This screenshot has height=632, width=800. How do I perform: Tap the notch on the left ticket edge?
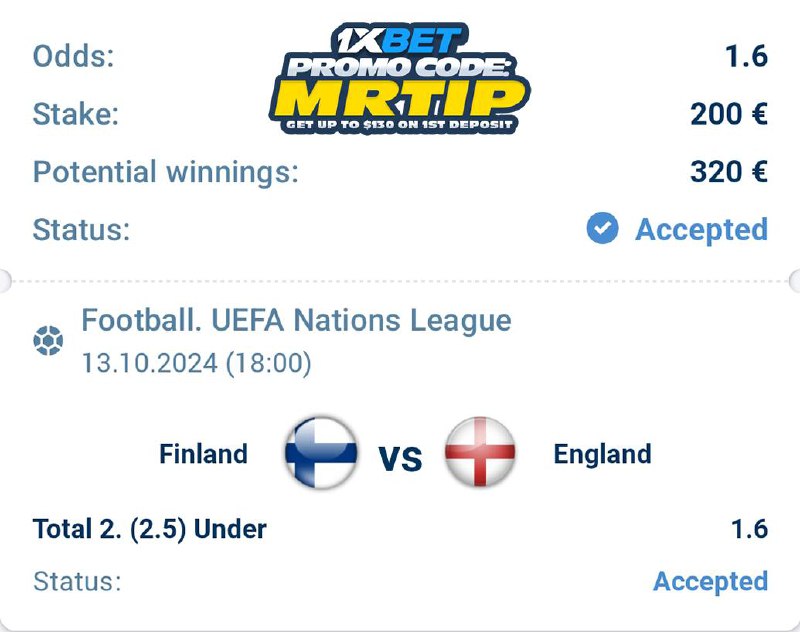(3, 278)
